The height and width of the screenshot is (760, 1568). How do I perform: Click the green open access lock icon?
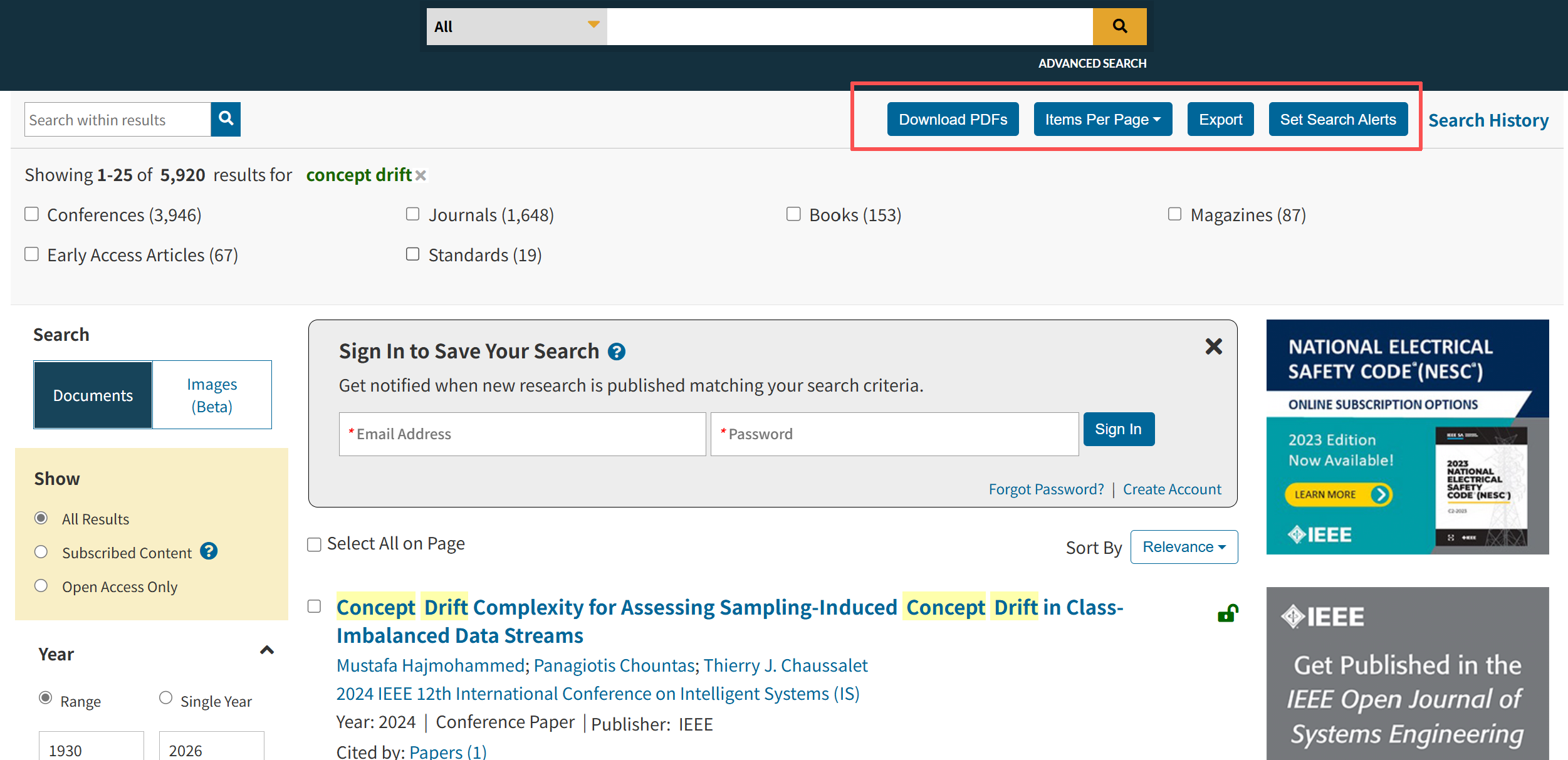pos(1227,613)
